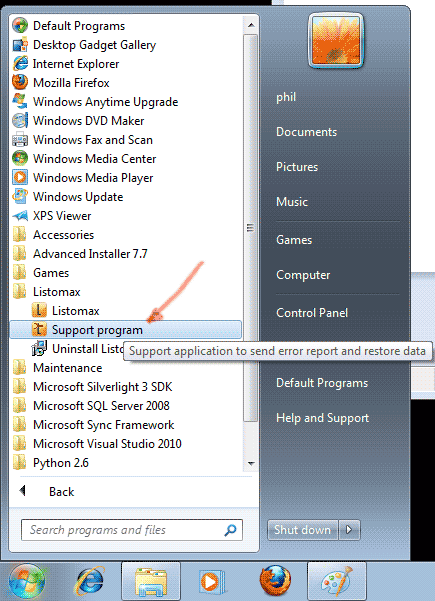Click the Listomax application icon under Listomax folder
The height and width of the screenshot is (601, 435).
point(39,310)
